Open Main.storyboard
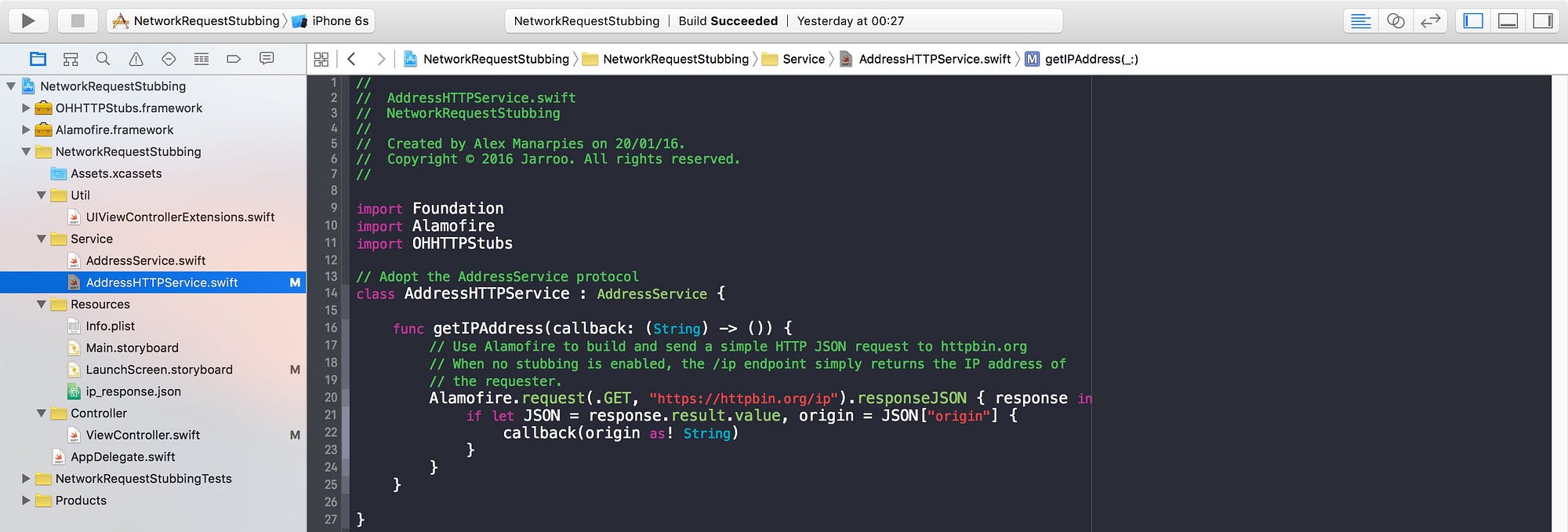The width and height of the screenshot is (1568, 532). tap(132, 348)
